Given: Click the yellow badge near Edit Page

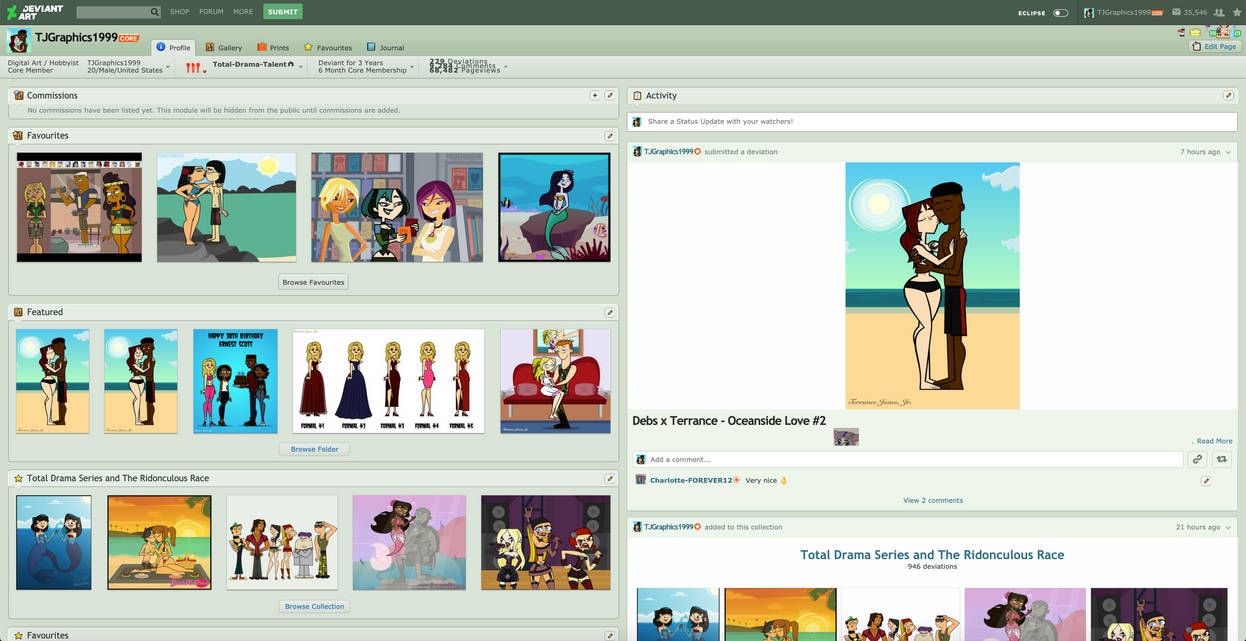Looking at the screenshot, I should click(1195, 33).
